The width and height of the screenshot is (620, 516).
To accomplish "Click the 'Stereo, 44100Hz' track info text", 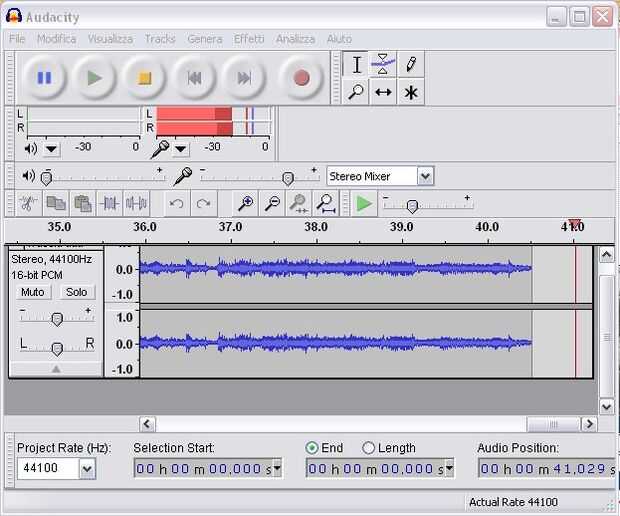I will coord(51,259).
